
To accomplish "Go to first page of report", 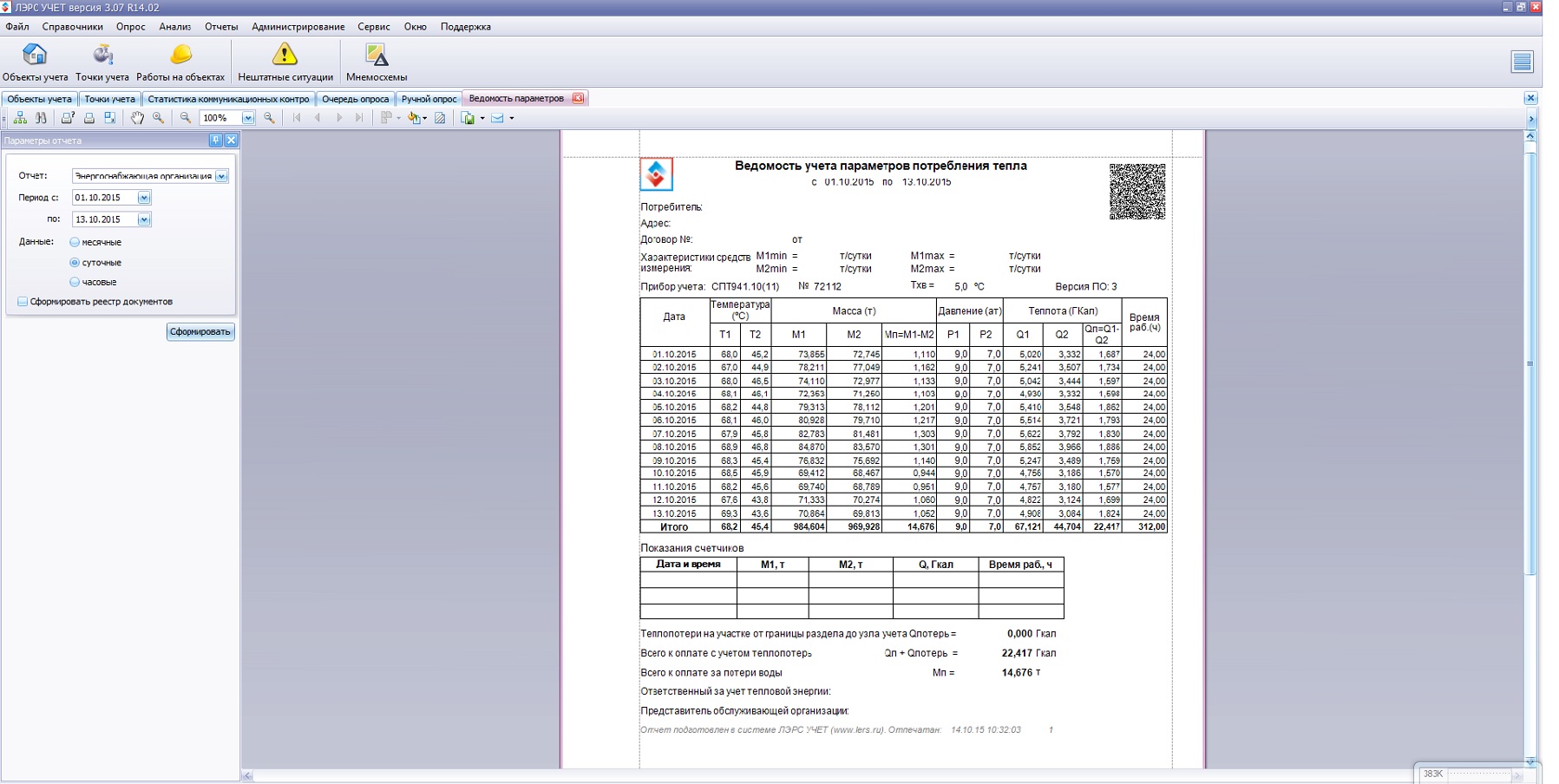I will 297,118.
